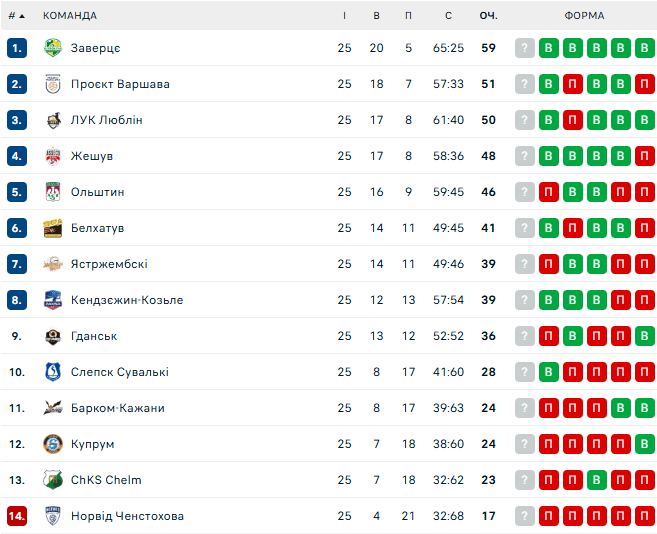657x534 pixels.
Task: Click the Заверцє team logo
Action: point(53,48)
